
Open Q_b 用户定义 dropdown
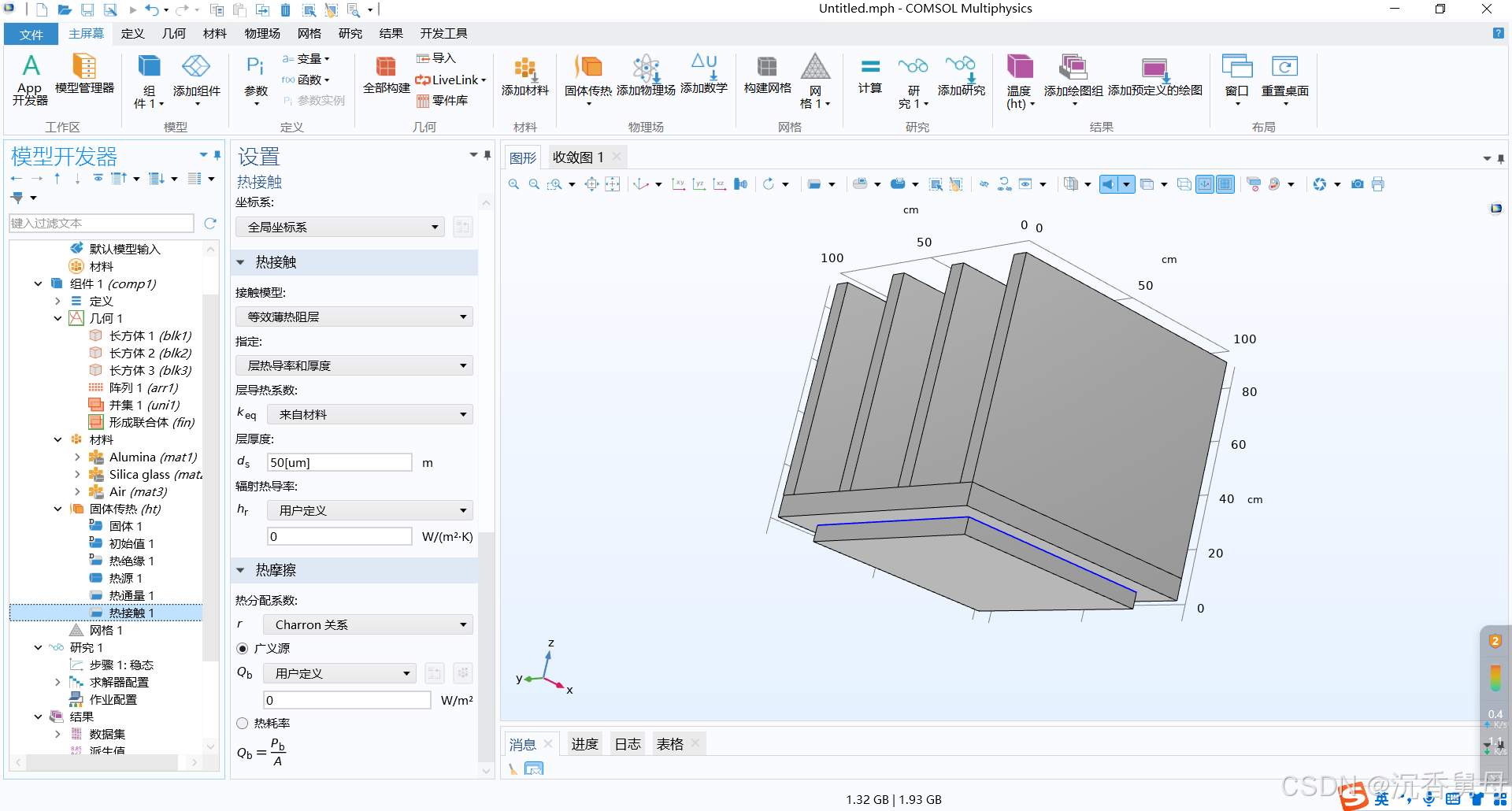tap(339, 673)
